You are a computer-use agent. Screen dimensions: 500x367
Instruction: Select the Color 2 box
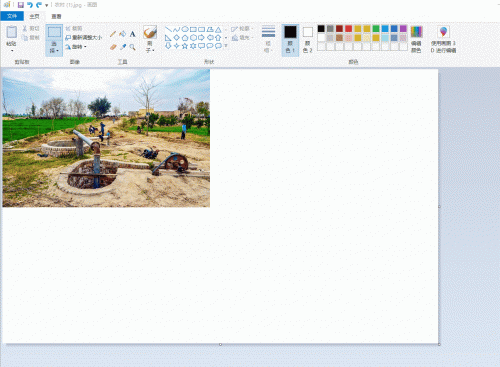click(308, 40)
